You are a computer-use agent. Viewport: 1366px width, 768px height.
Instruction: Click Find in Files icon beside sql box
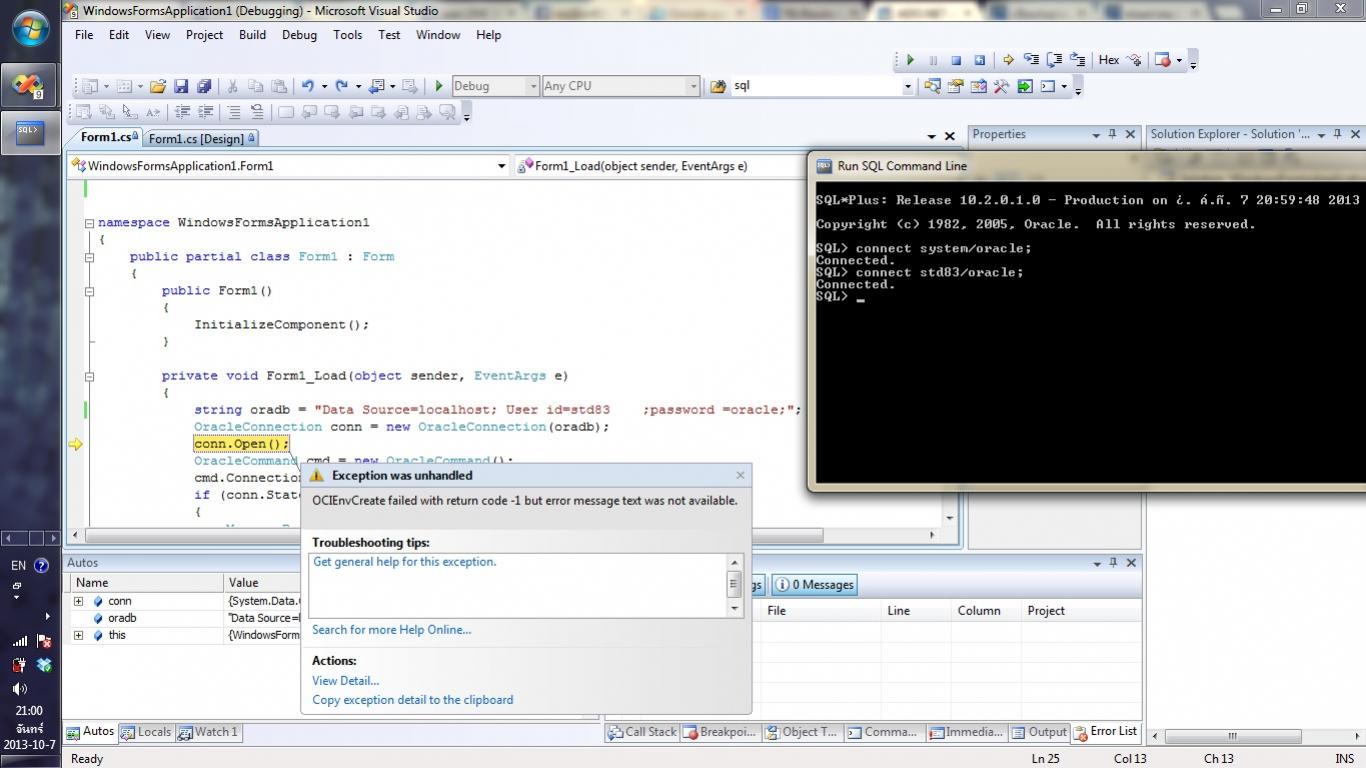(717, 86)
